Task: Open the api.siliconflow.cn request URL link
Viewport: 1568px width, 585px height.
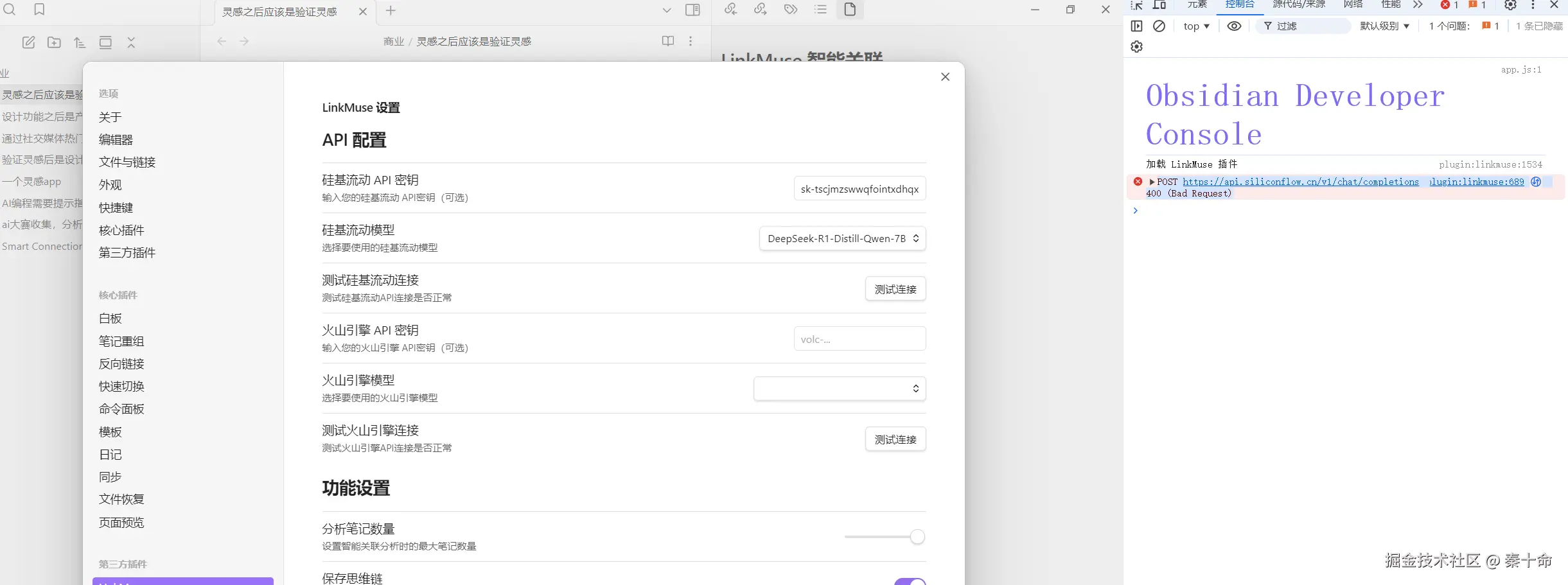Action: (1301, 182)
